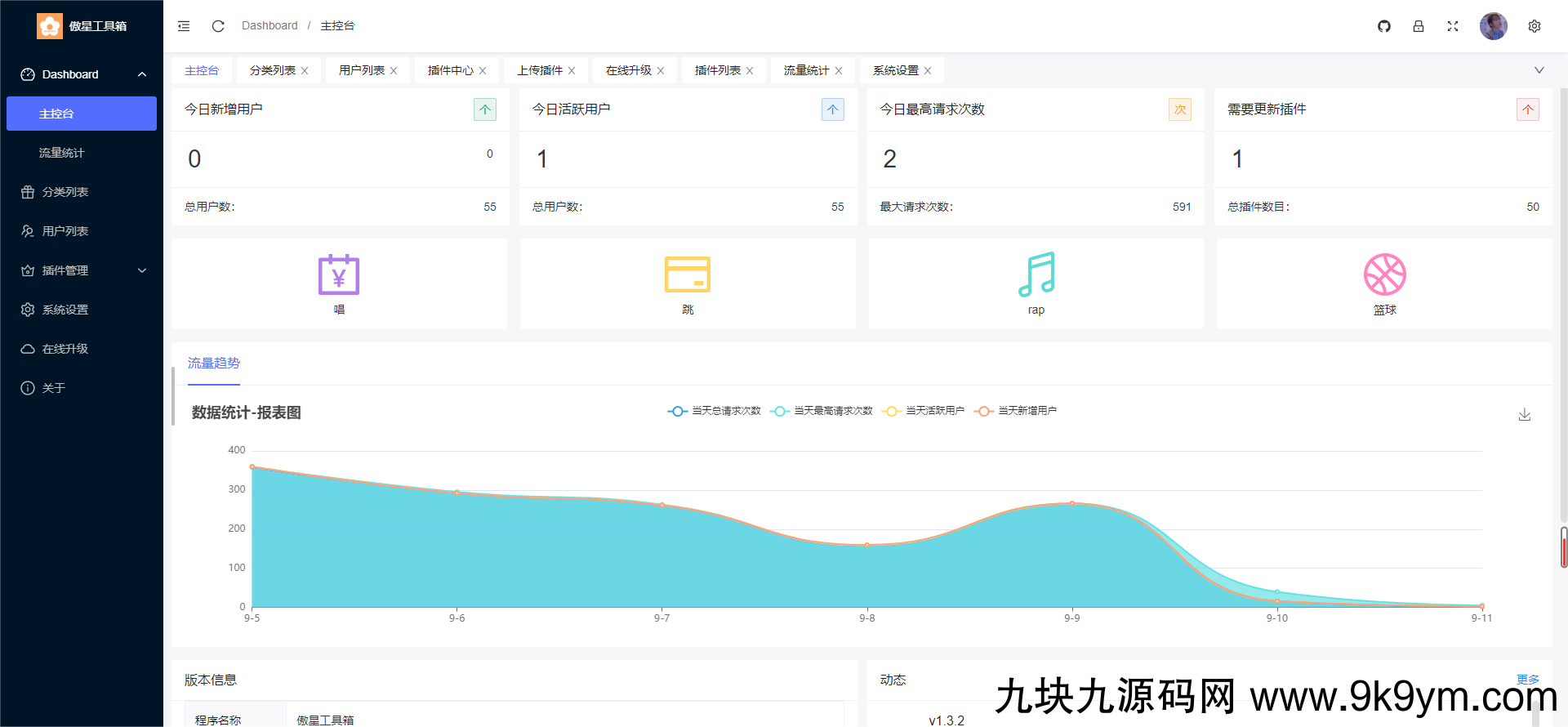The image size is (1568, 727).
Task: Click the basketball 篮球 icon card
Action: 1384,275
